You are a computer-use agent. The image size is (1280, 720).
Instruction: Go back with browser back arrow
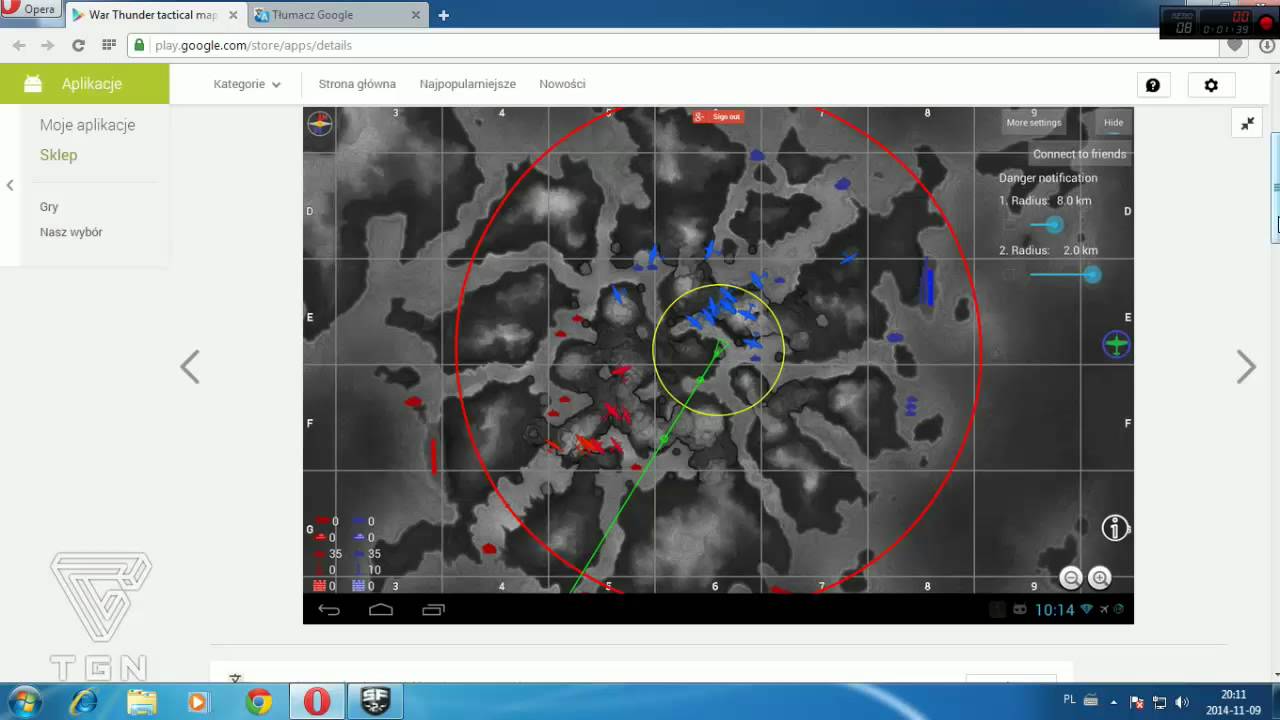[19, 45]
